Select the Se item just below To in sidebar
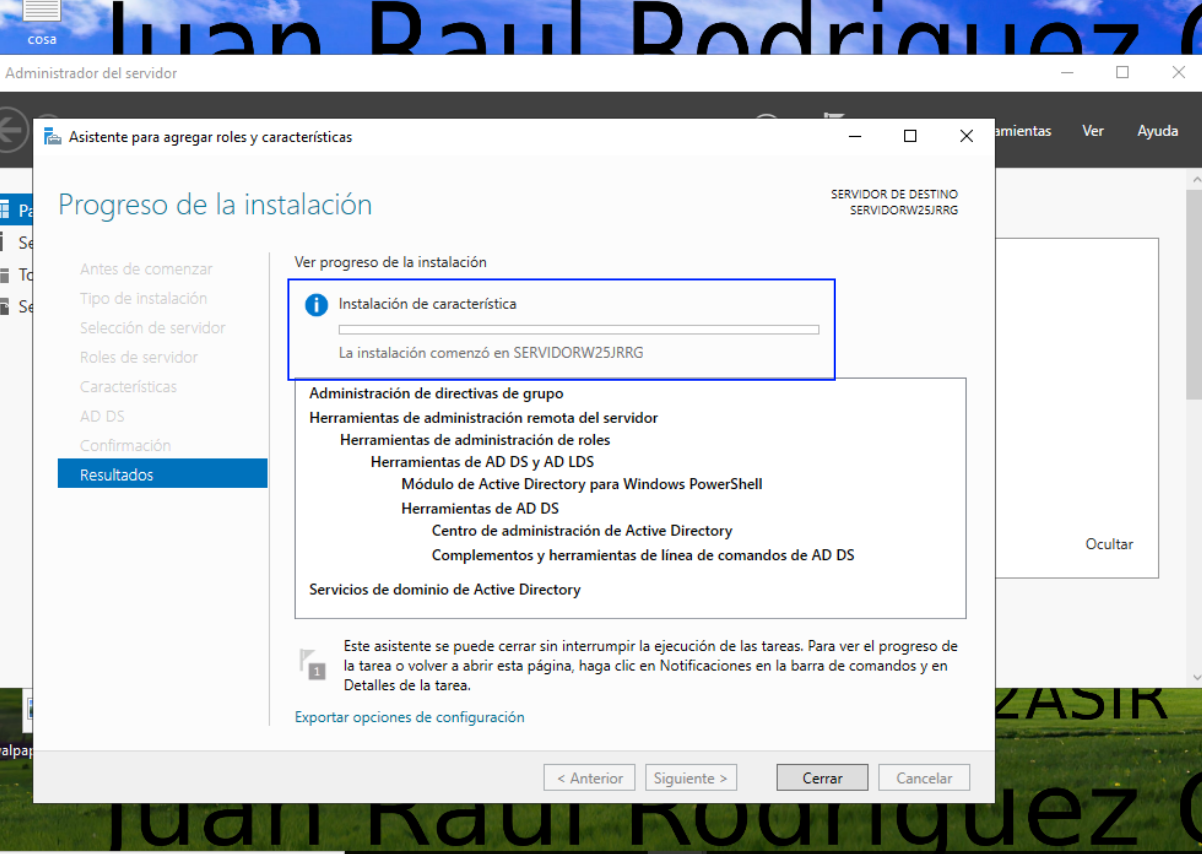This screenshot has width=1202, height=854. (x=17, y=307)
